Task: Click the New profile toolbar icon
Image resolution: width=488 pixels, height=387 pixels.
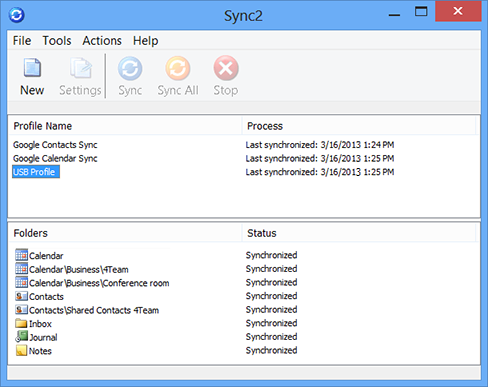Action: click(x=32, y=68)
